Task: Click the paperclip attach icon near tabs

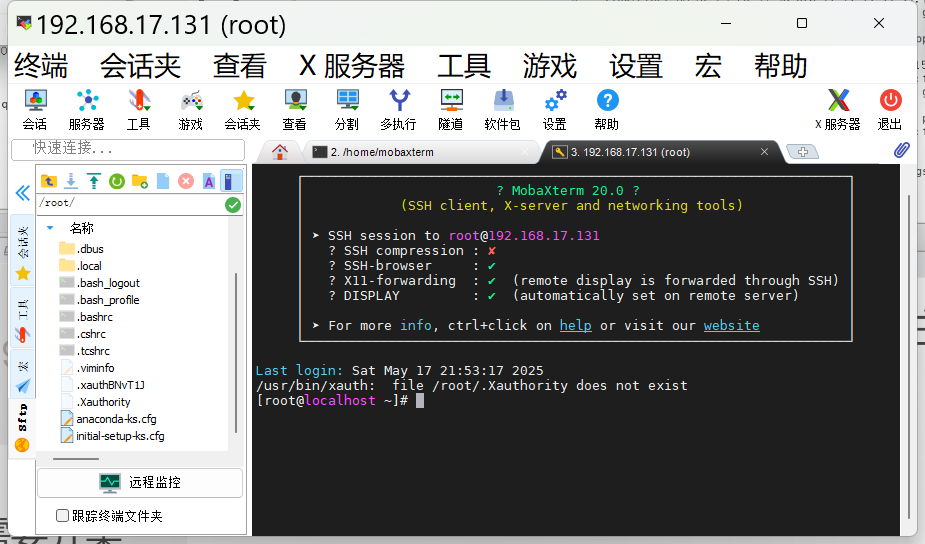Action: point(901,150)
